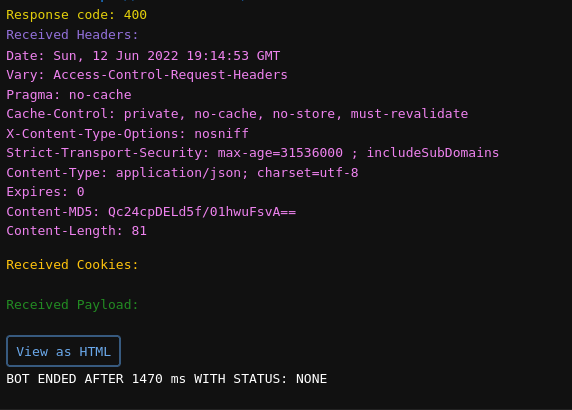Click the Content-Type: application/json line
Viewport: 572px width, 410px height.
pos(182,173)
